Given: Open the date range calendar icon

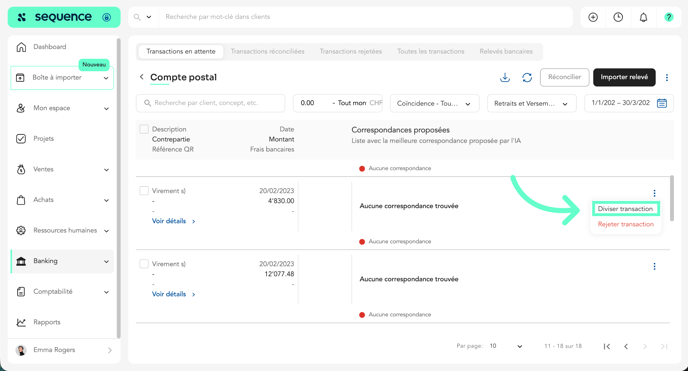Looking at the screenshot, I should pyautogui.click(x=662, y=103).
